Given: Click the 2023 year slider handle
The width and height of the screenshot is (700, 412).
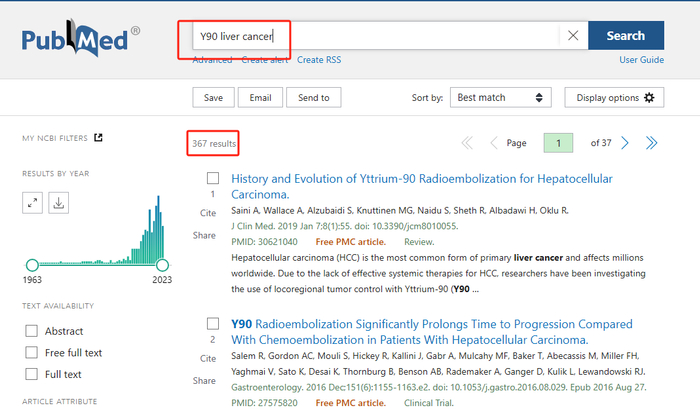Looking at the screenshot, I should coord(162,265).
